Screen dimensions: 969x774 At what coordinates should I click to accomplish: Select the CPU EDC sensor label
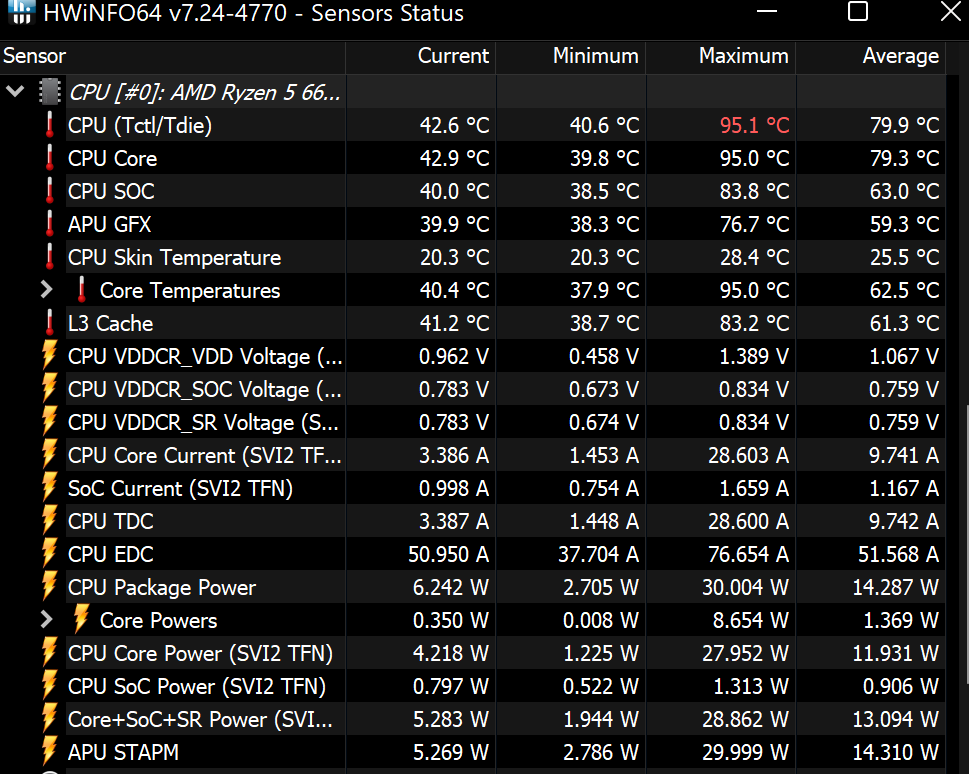[x=111, y=555]
